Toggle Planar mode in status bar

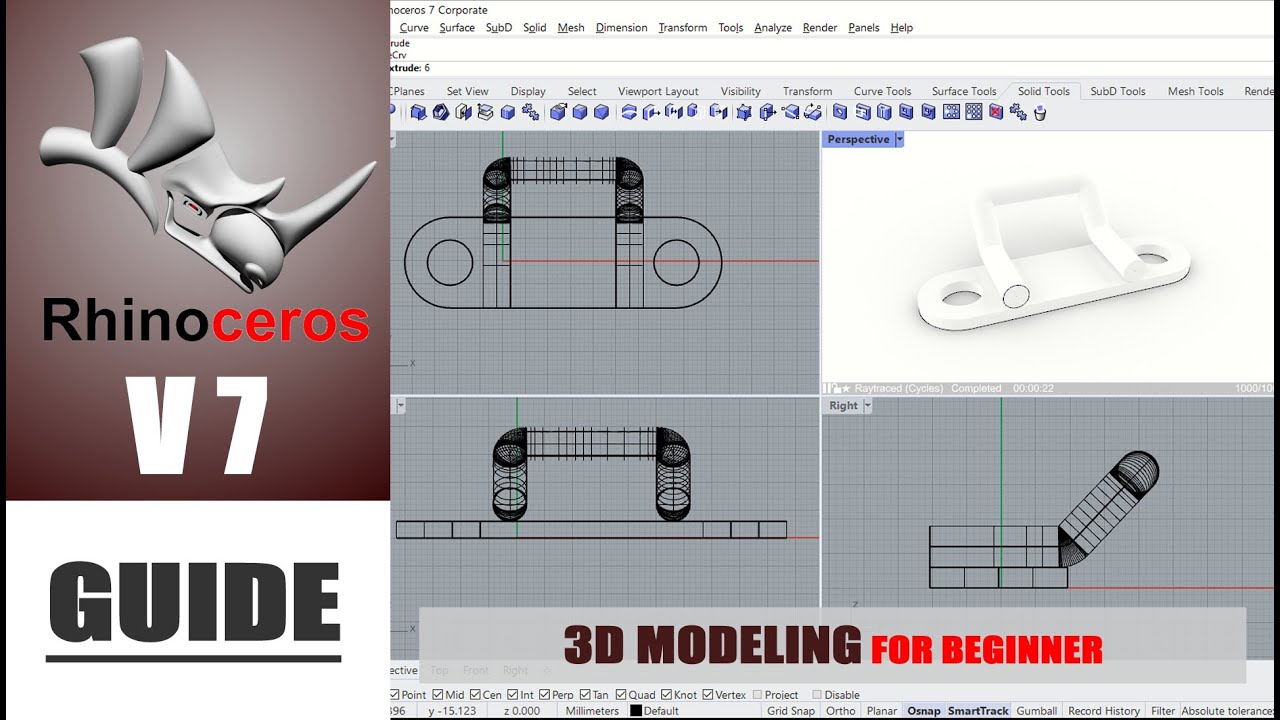(x=882, y=711)
